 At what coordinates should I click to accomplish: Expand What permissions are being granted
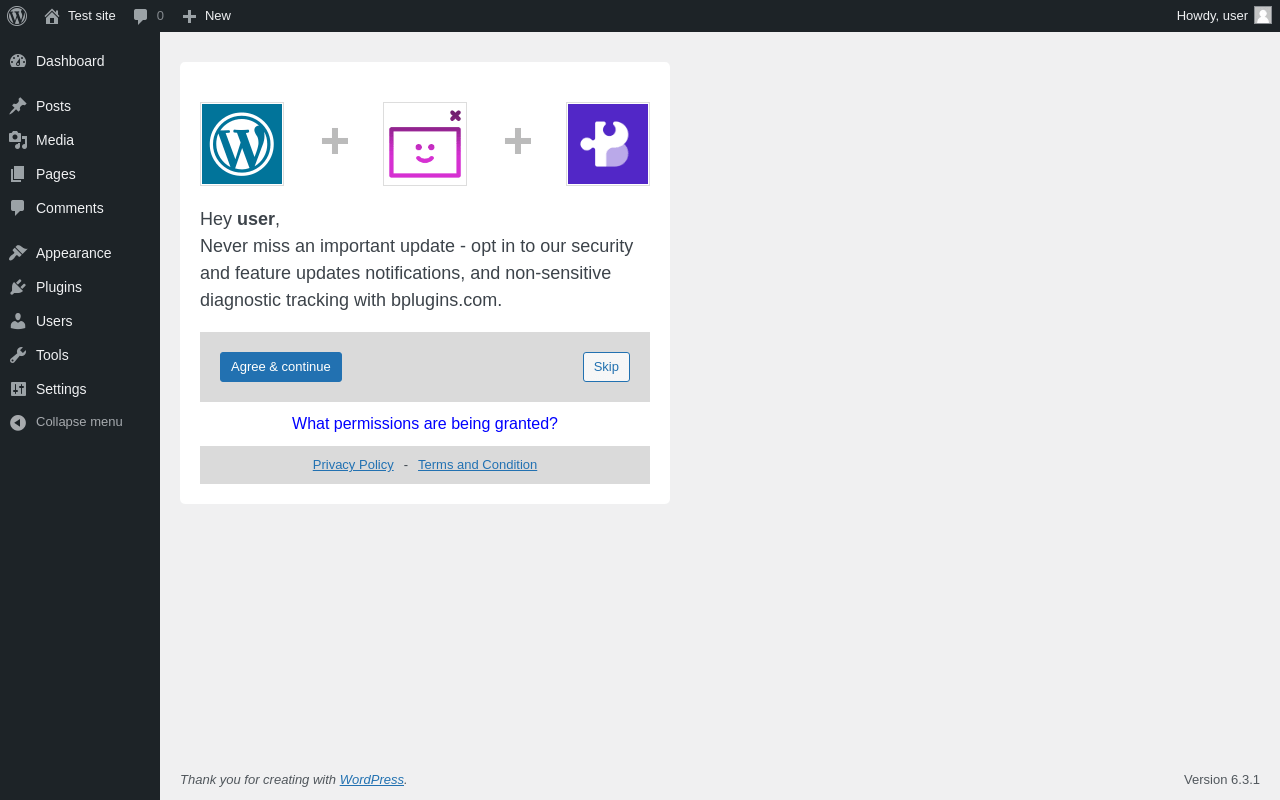tap(425, 424)
